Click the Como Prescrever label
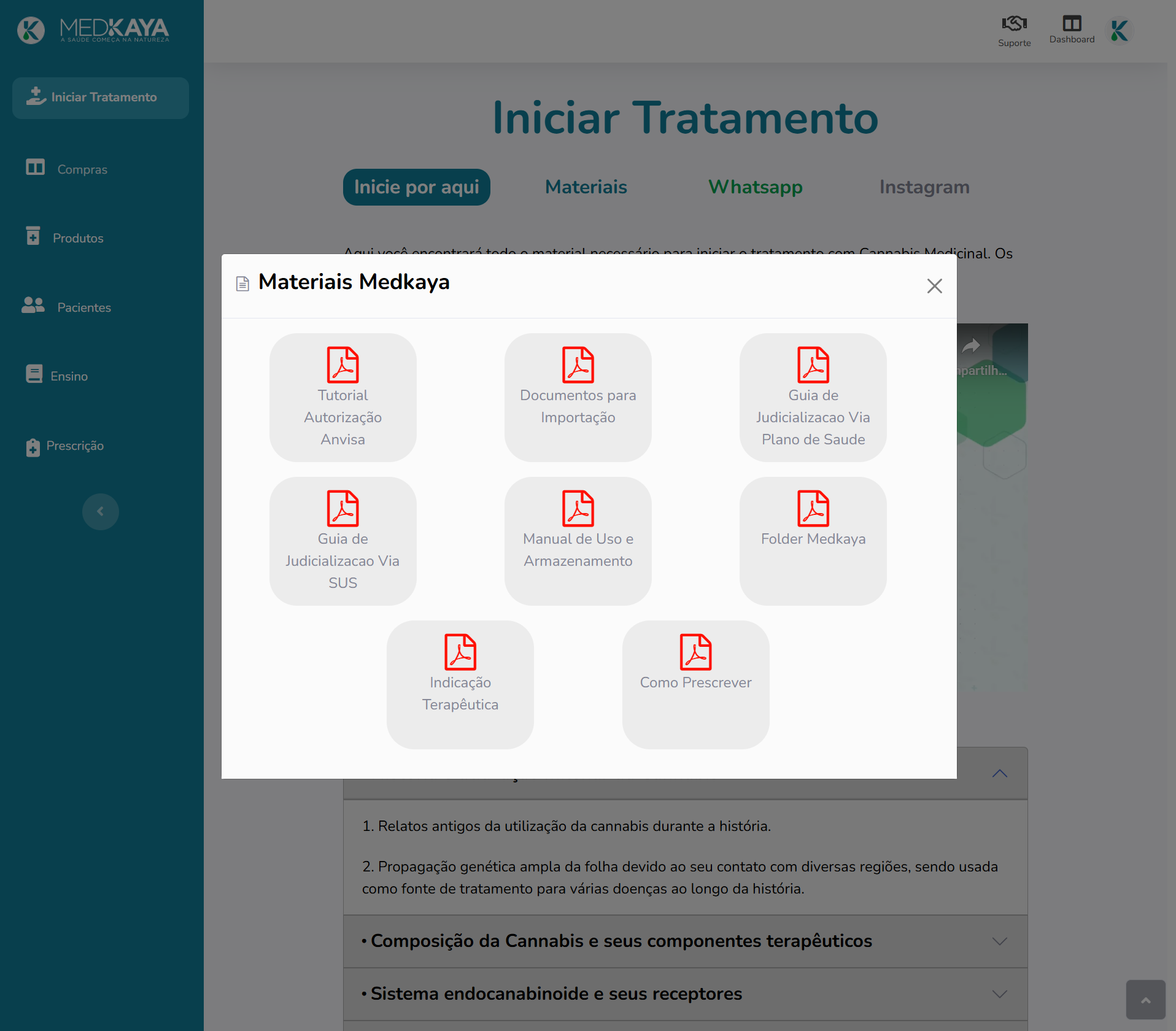Viewport: 1176px width, 1031px height. pyautogui.click(x=695, y=682)
